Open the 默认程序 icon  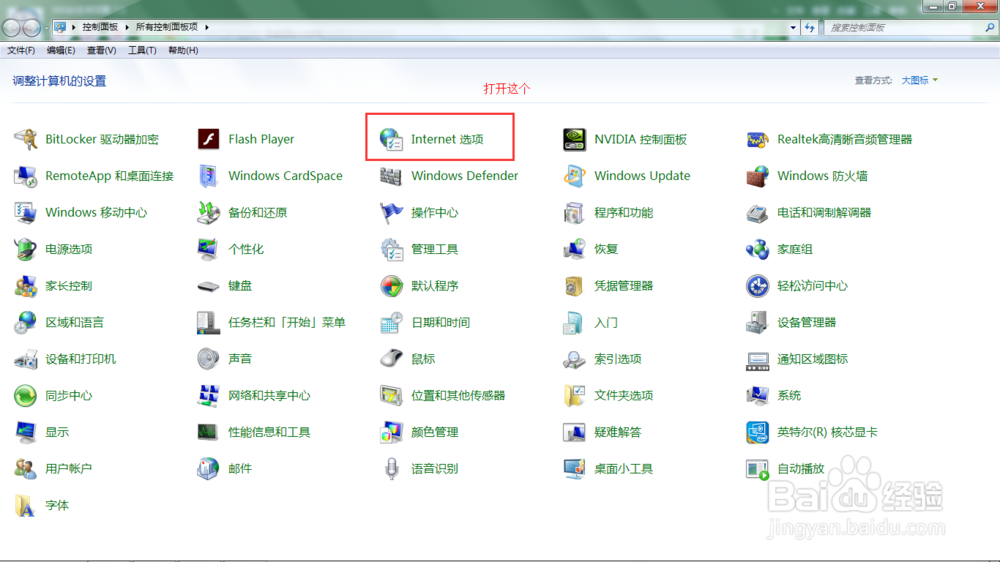tap(391, 286)
